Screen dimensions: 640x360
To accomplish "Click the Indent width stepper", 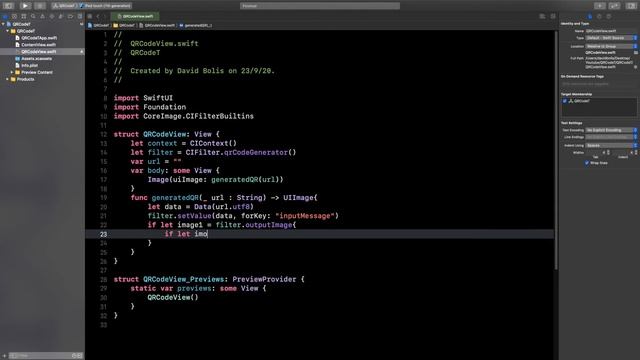I will (636, 153).
